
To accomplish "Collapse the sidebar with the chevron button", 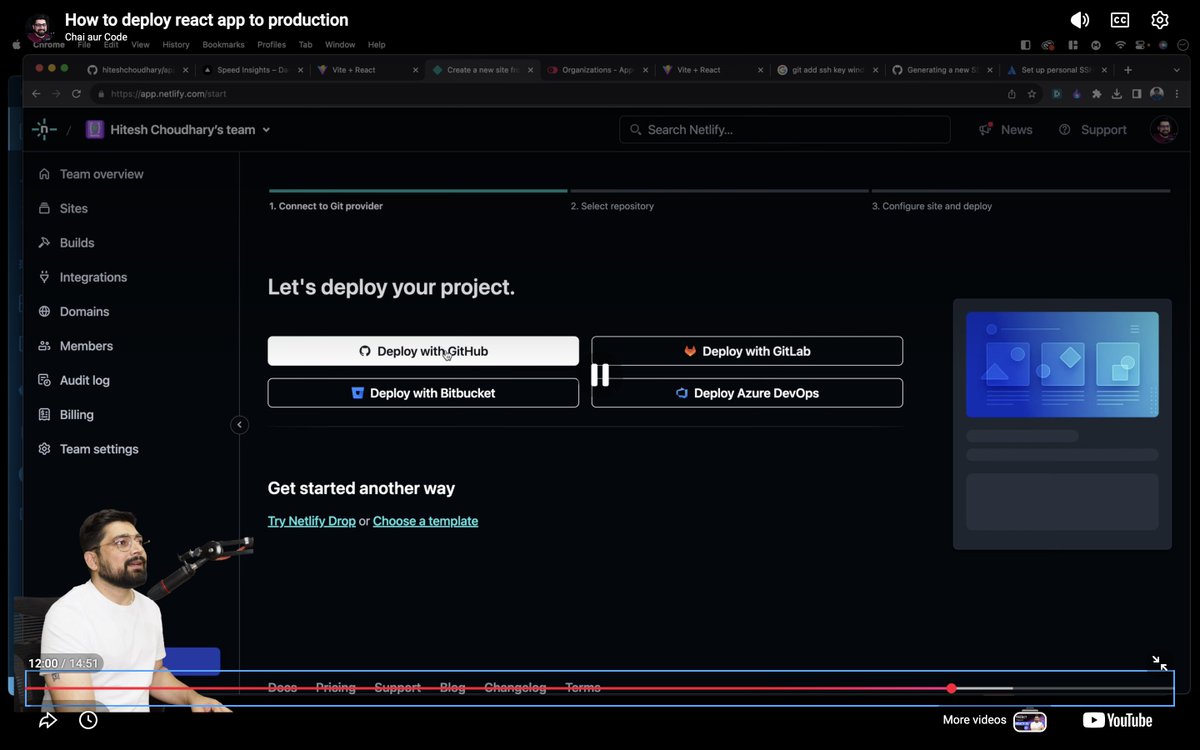I will coord(239,425).
